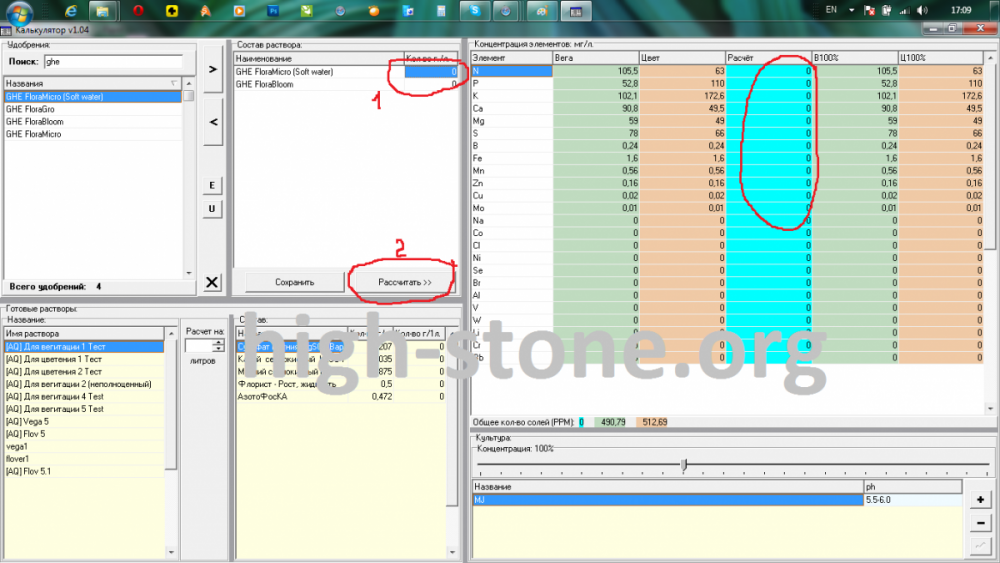Viewport: 1000px width, 563px height.
Task: Add a culture with the plus button
Action: pyautogui.click(x=980, y=499)
